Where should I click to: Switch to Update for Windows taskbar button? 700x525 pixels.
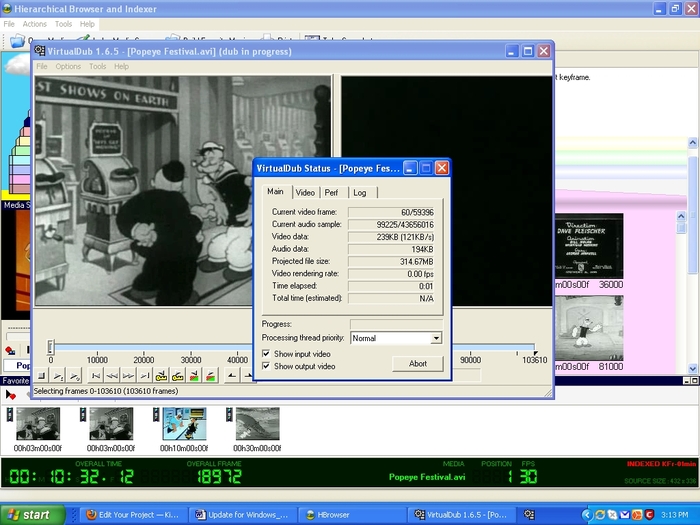click(243, 515)
